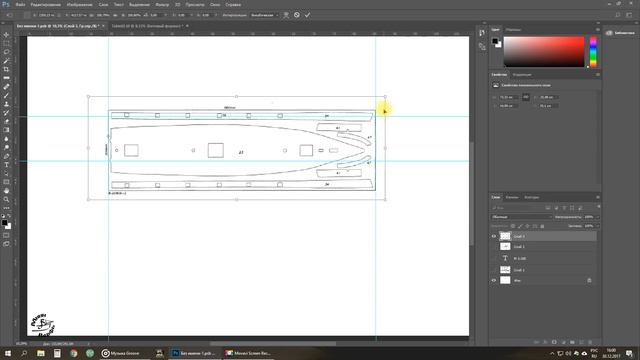Hide the selected top layer eye
640x360 pixels.
tap(494, 236)
